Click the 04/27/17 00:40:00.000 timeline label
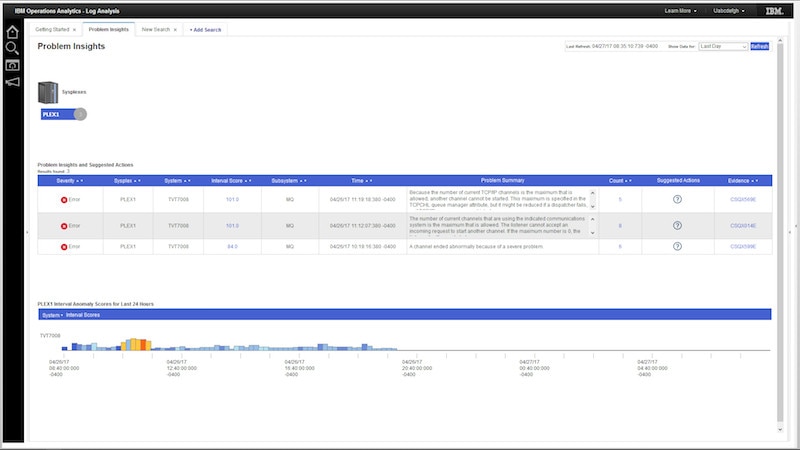The image size is (800, 450). pyautogui.click(x=534, y=368)
